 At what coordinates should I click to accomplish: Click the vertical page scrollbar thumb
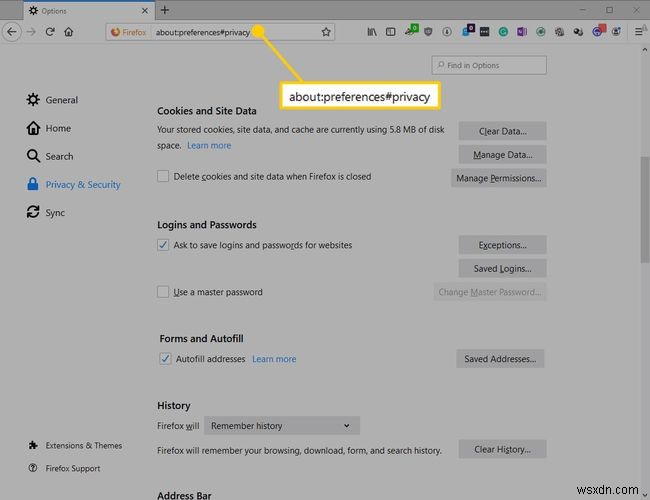click(x=644, y=209)
